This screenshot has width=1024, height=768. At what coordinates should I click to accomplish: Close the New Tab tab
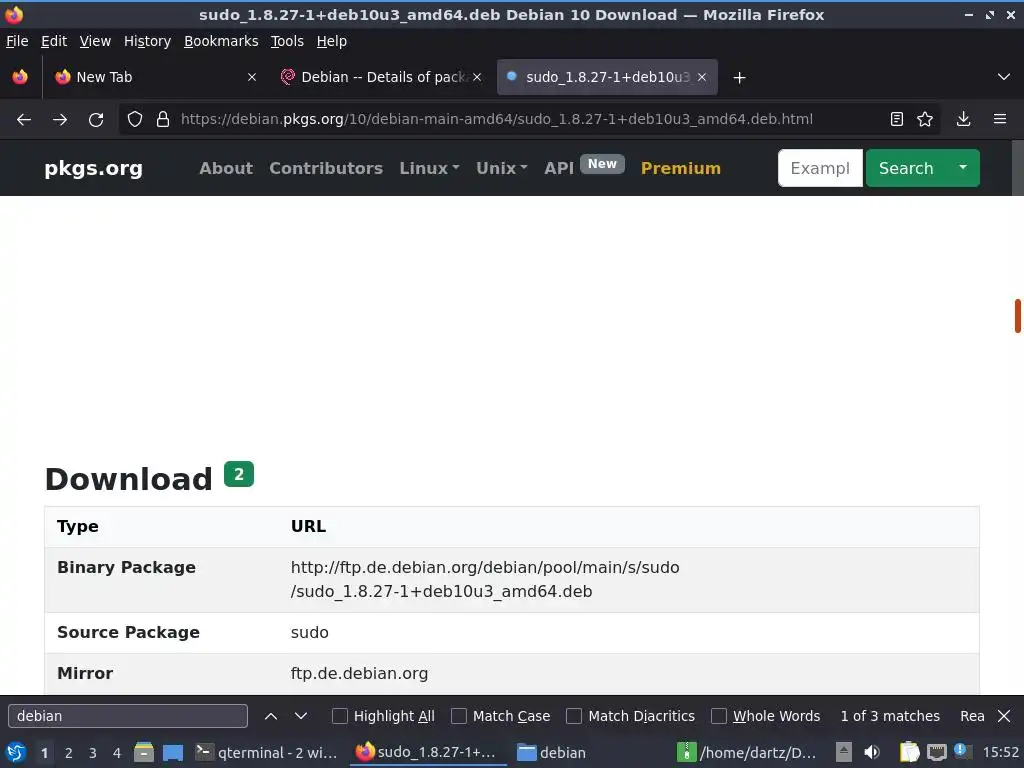[252, 77]
